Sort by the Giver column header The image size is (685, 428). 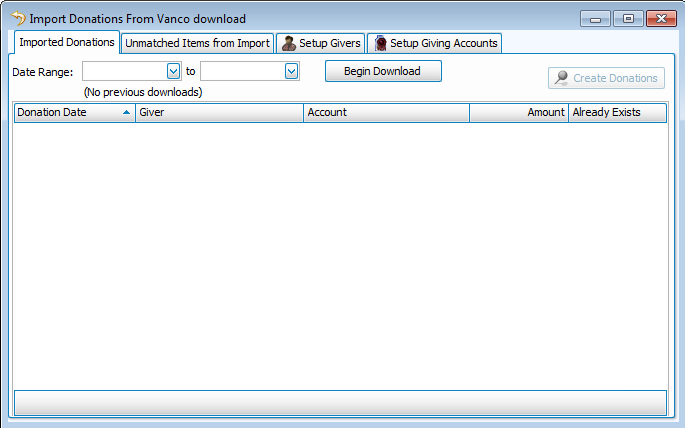219,113
